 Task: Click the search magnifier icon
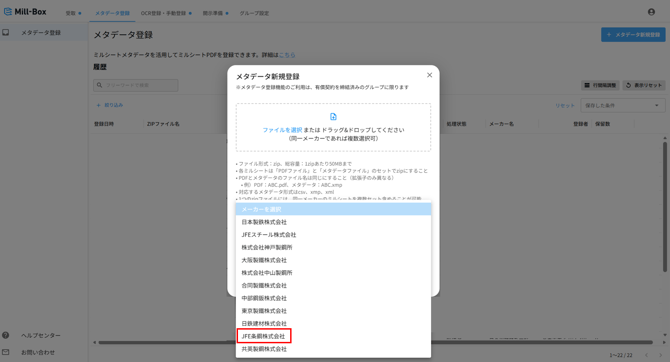coord(100,85)
